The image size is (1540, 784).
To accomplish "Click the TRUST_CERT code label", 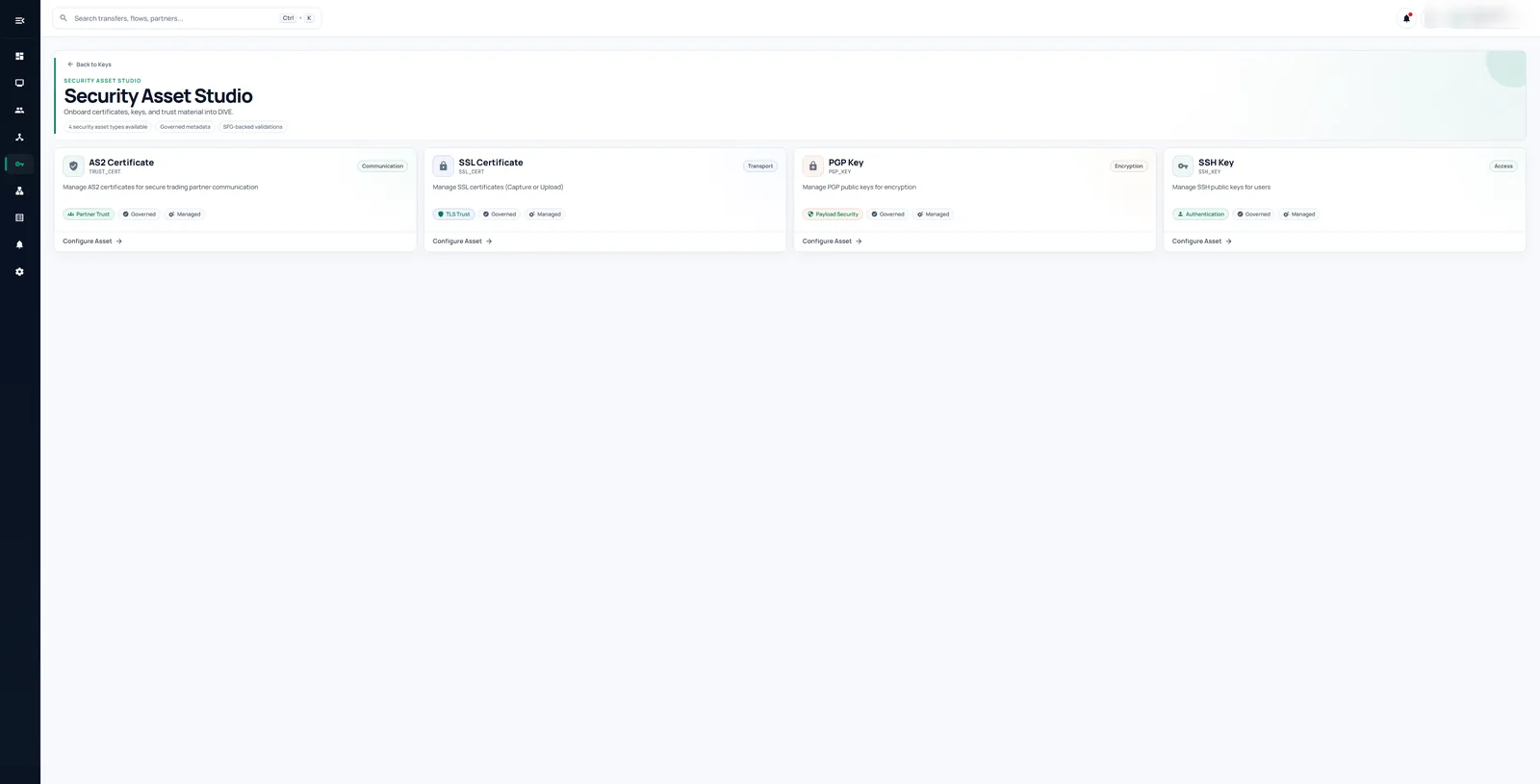I will [x=105, y=172].
